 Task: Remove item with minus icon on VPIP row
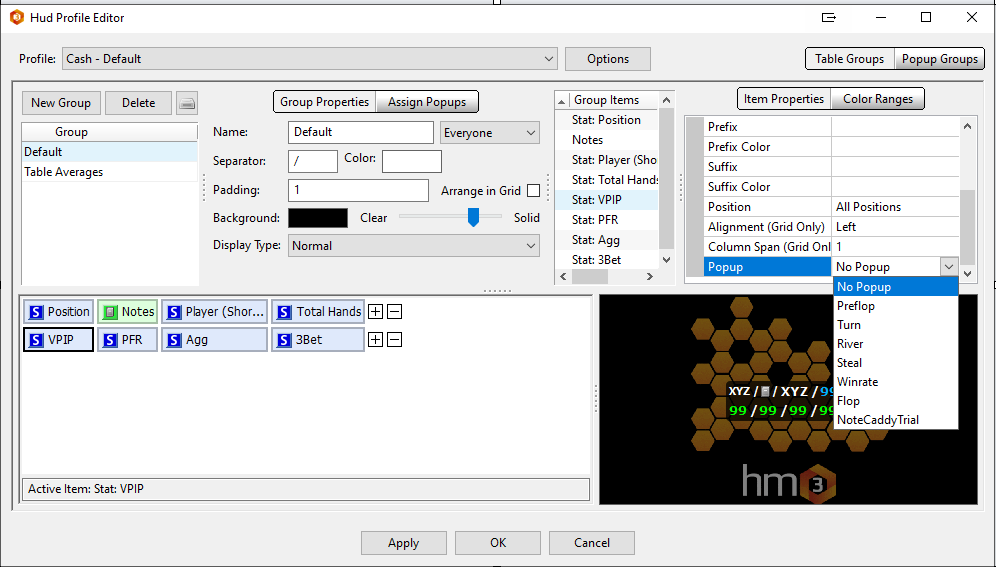[x=394, y=340]
